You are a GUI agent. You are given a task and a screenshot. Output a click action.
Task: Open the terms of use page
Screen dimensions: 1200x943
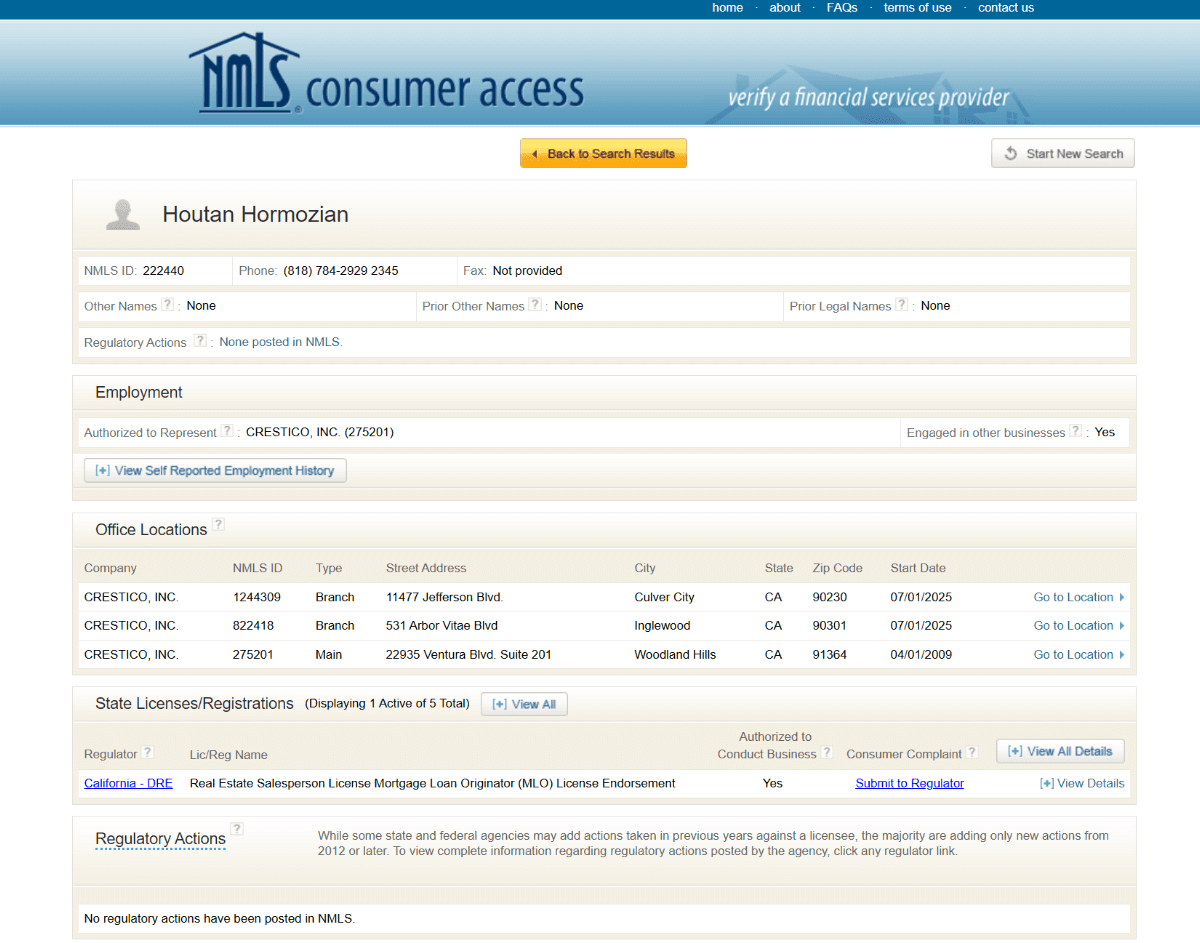point(917,8)
